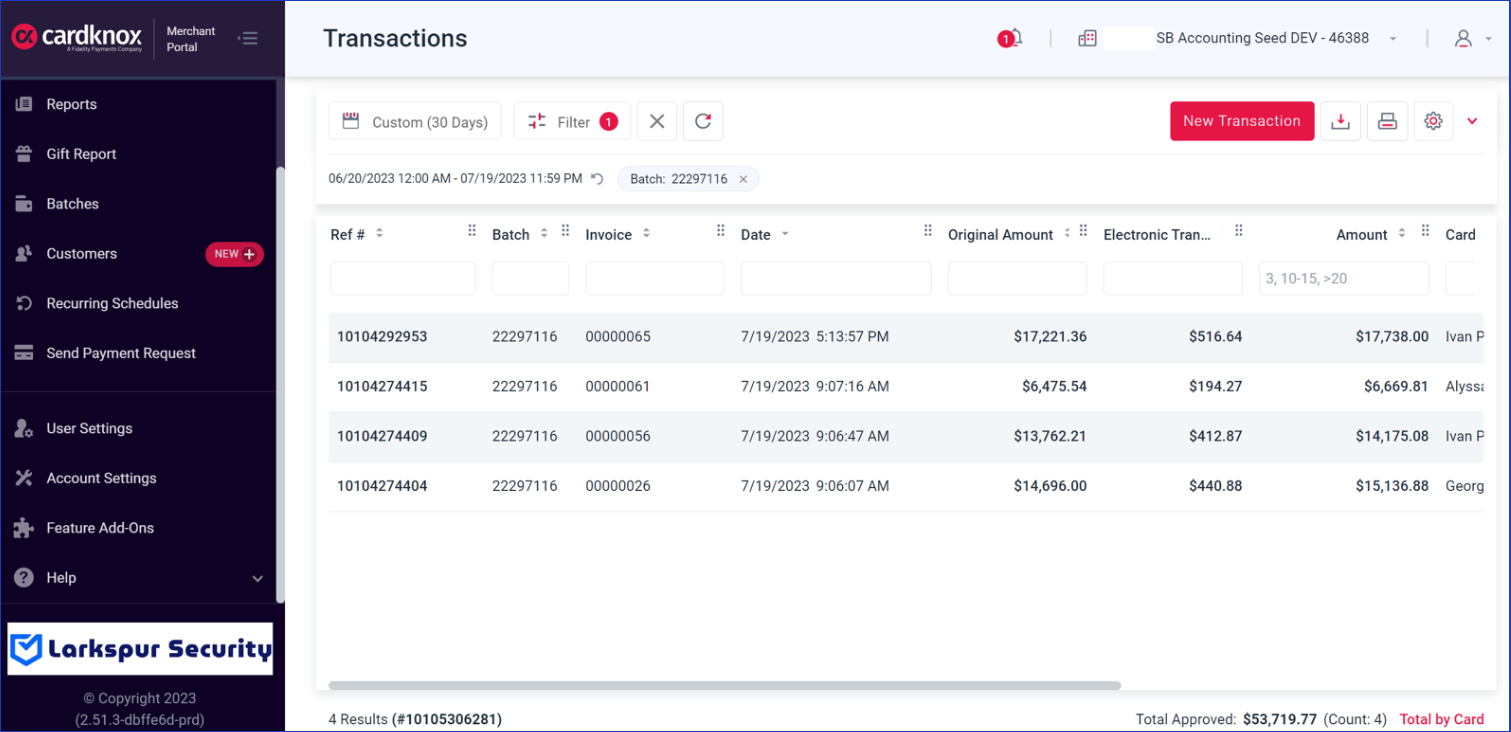The image size is (1511, 732).
Task: Click the sidebar vertical scrollbar
Action: [x=280, y=385]
